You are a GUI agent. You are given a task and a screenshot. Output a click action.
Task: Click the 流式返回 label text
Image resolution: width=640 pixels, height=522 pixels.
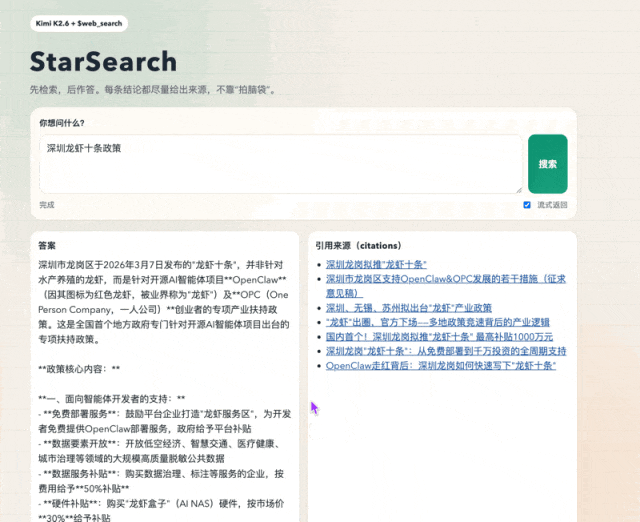[x=552, y=205]
